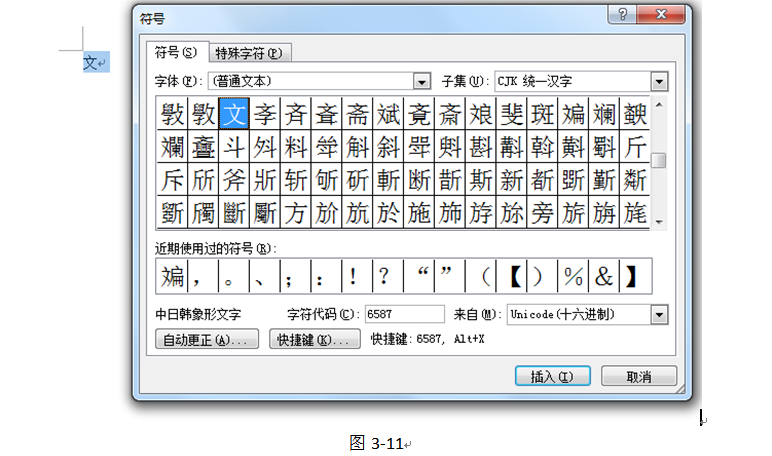Select the 施 character in the grid
This screenshot has width=772, height=456.
419,213
